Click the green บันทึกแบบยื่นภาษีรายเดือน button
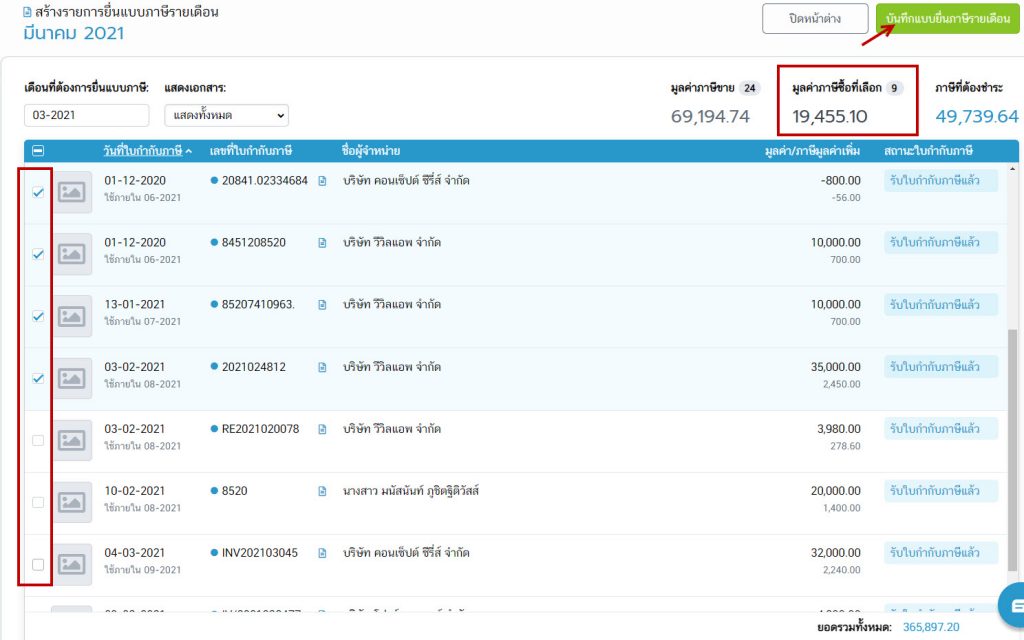 pos(947,19)
